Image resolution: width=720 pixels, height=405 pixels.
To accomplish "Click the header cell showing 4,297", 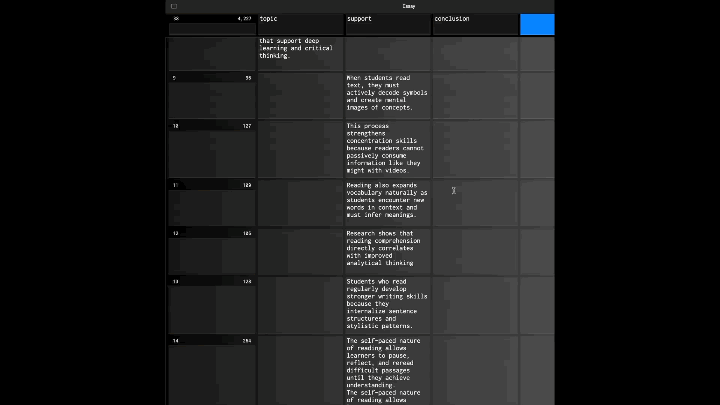I will tap(211, 19).
